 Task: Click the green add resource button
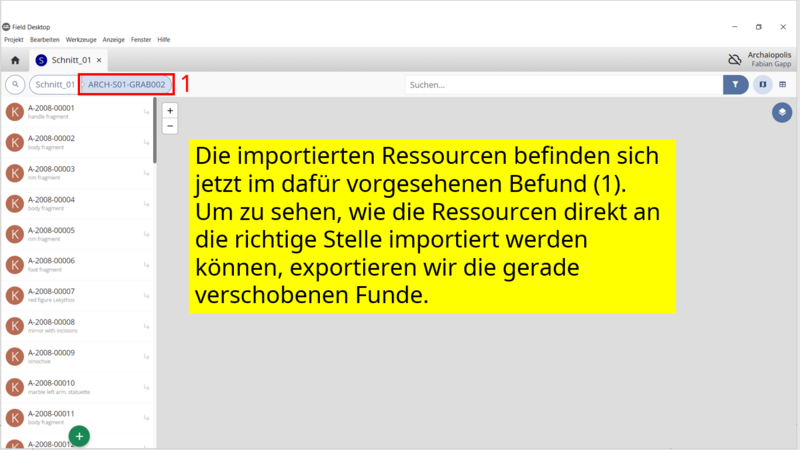coord(80,436)
